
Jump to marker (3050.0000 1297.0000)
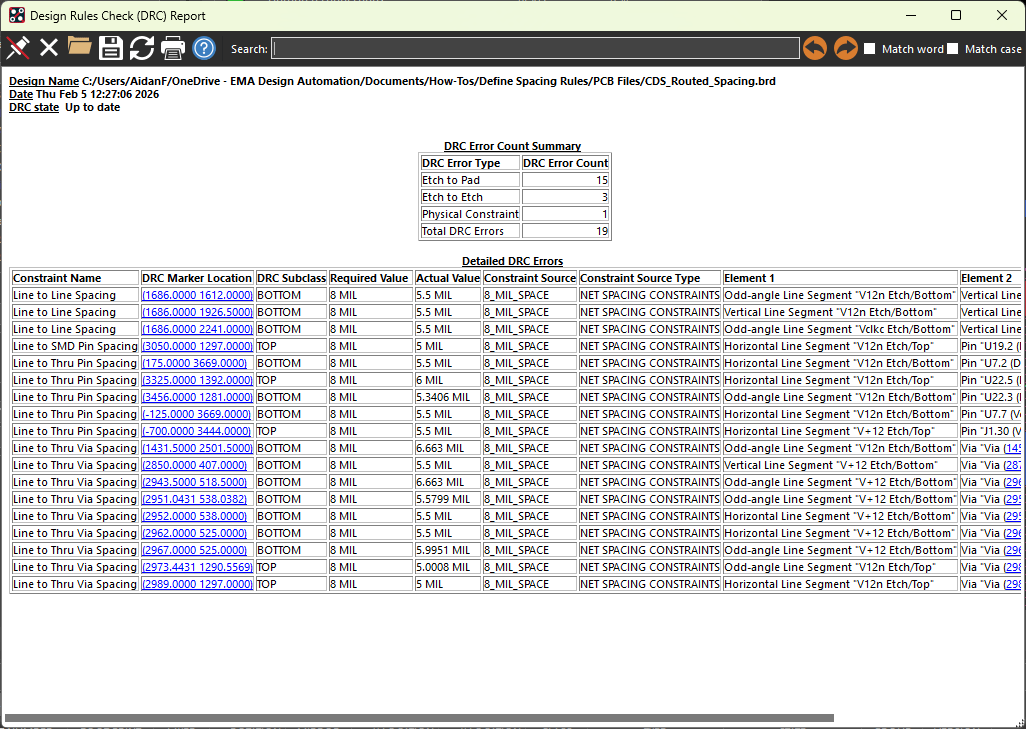coord(197,346)
